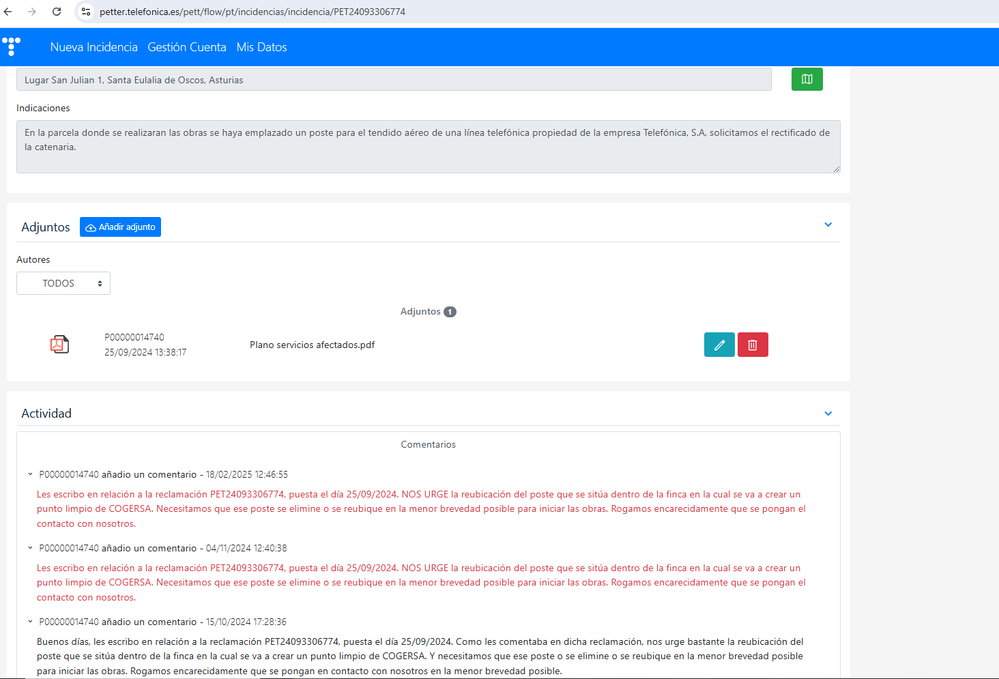Click the Añadir adjunto button
Screen dimensions: 999x679
120,227
